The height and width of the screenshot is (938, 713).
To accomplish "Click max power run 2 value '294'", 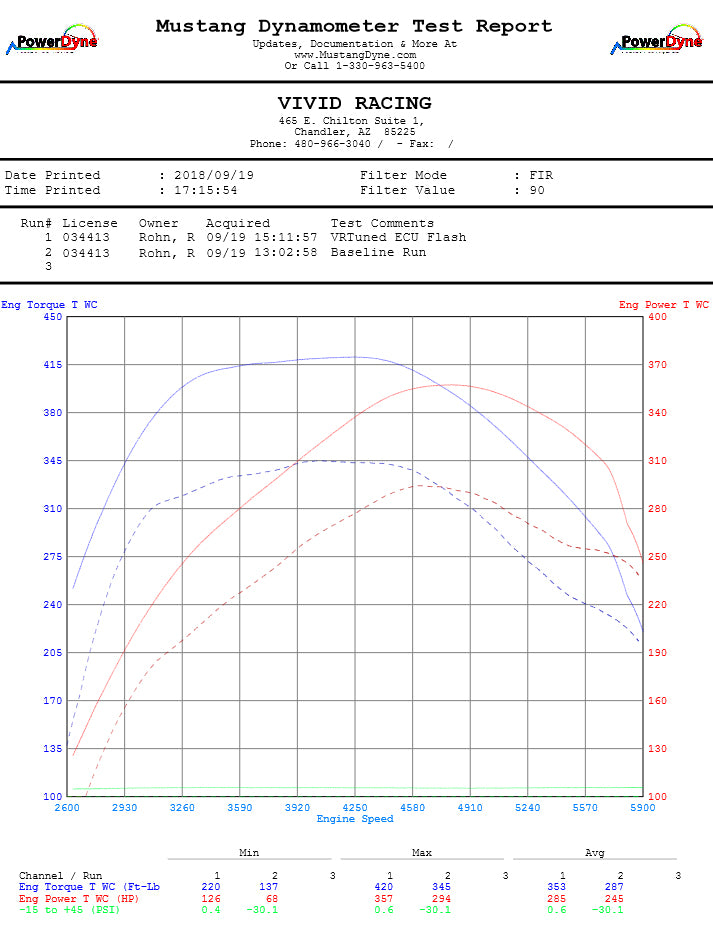I will pos(441,899).
